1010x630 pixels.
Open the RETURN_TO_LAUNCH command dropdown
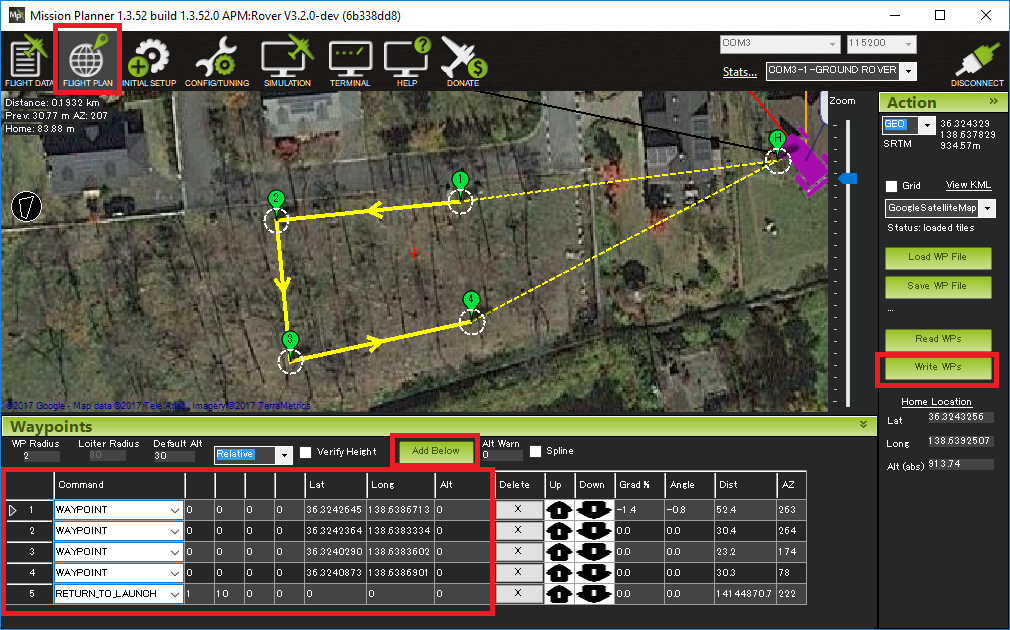(x=174, y=594)
